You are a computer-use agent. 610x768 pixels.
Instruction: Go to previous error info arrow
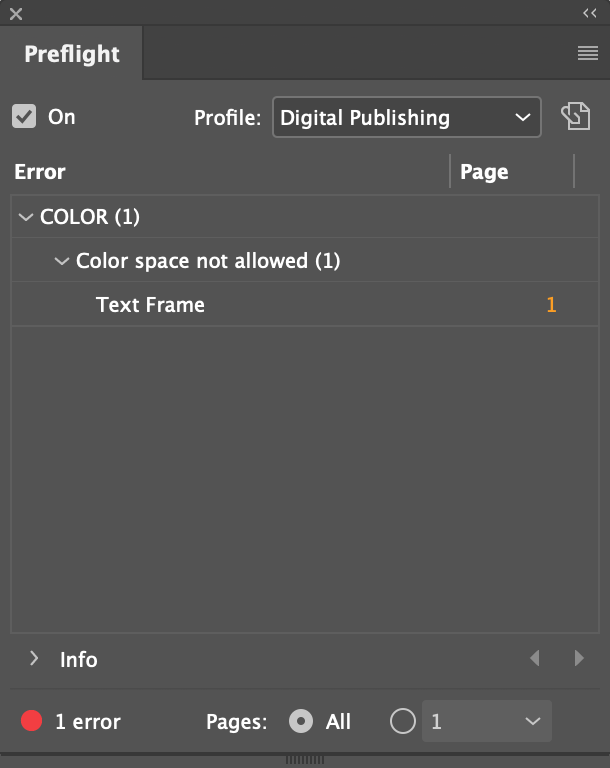(535, 658)
